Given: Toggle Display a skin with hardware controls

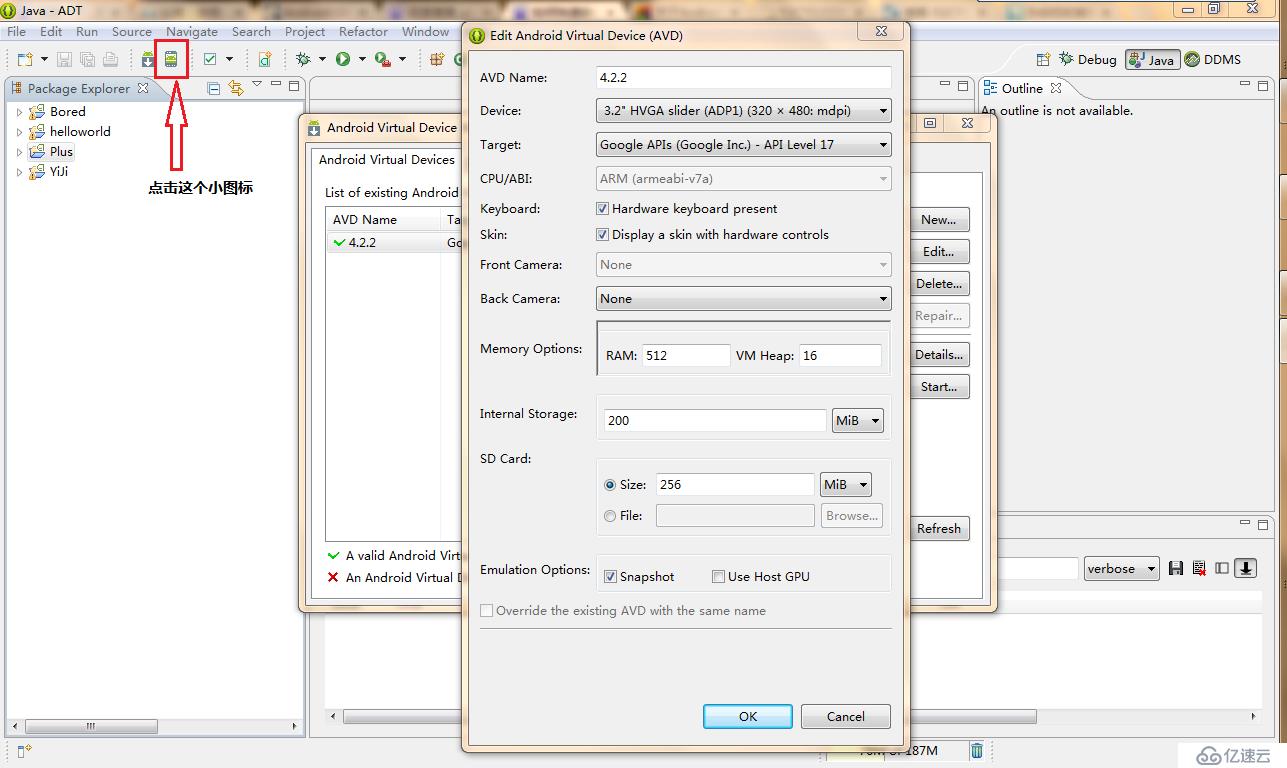Looking at the screenshot, I should (603, 235).
